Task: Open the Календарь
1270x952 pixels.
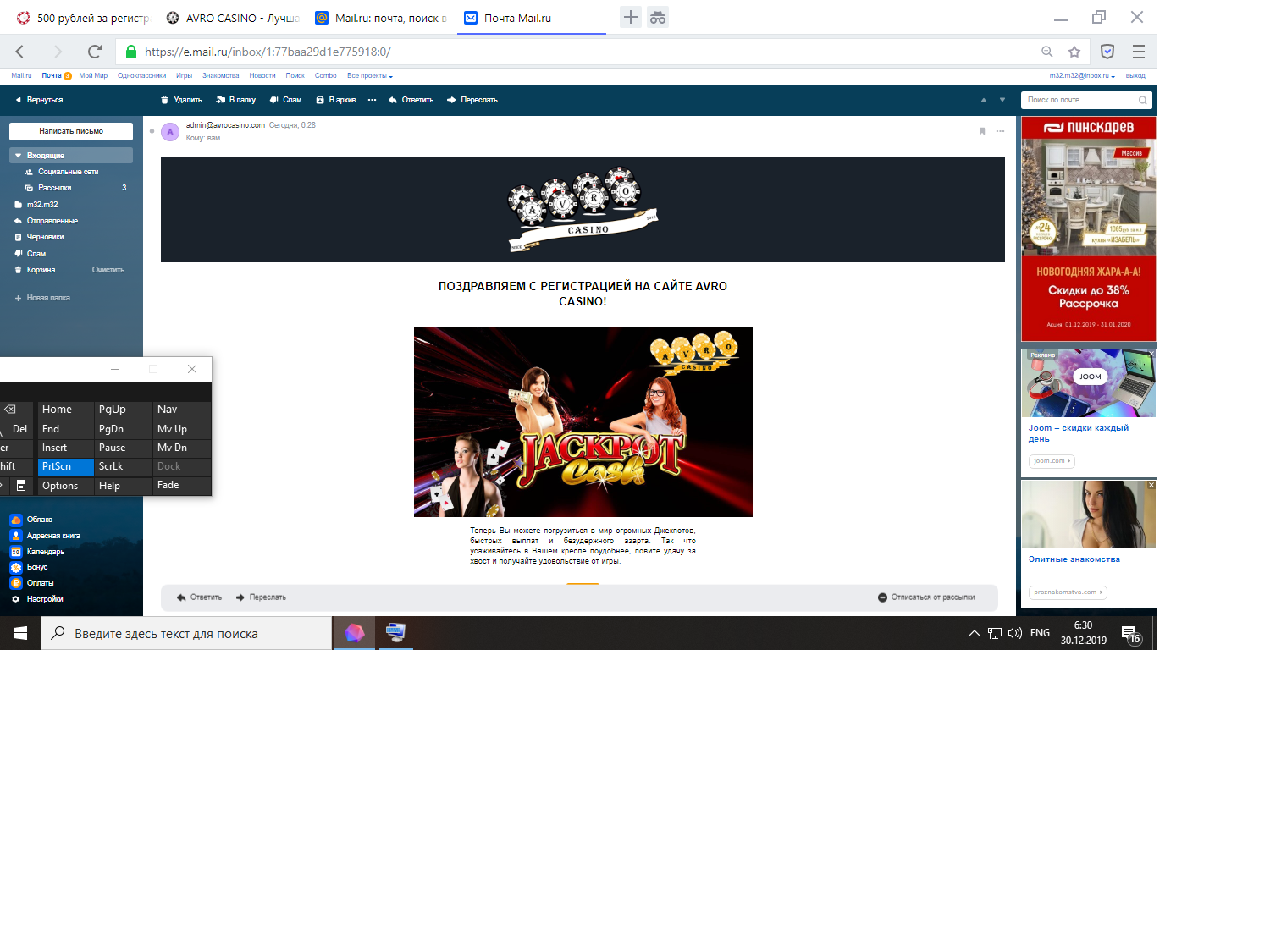Action: click(37, 552)
